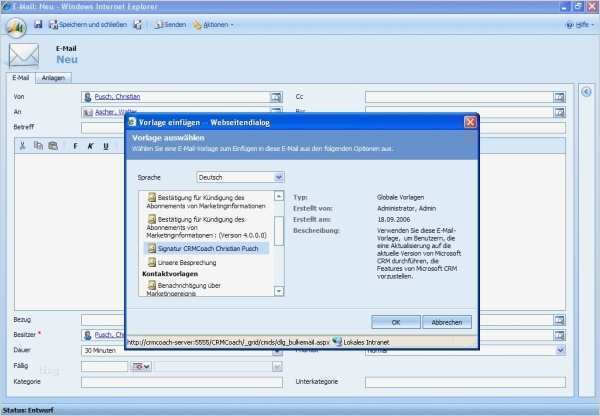This screenshot has height=416, width=600.
Task: Open lookup for the Von field
Action: click(x=276, y=97)
